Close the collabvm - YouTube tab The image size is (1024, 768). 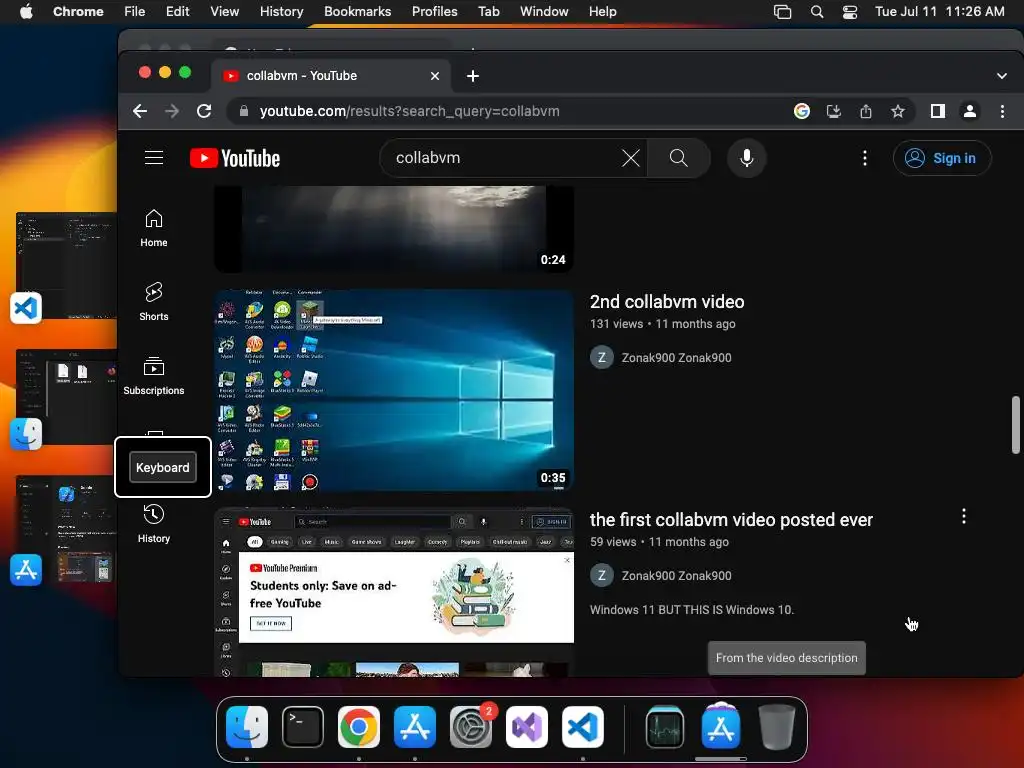tap(435, 76)
